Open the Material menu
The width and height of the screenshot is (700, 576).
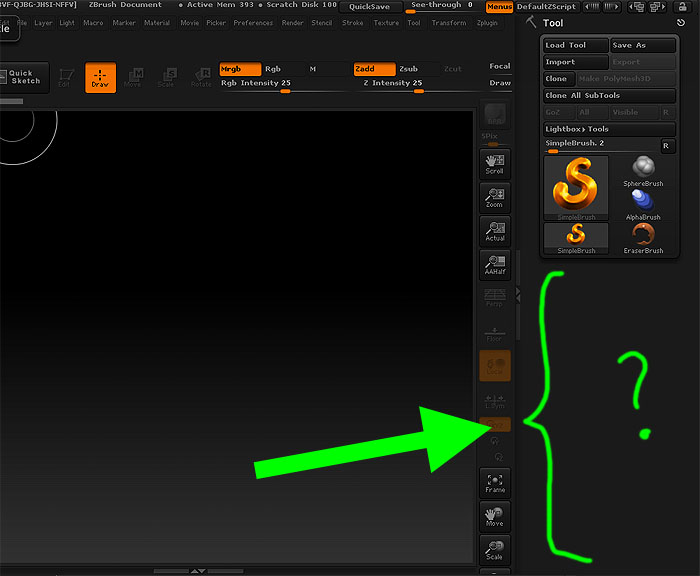click(157, 23)
